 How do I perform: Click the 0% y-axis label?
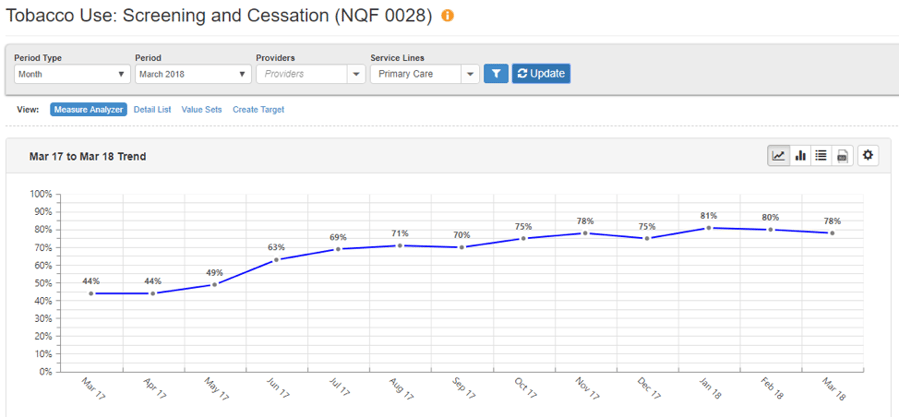click(45, 372)
